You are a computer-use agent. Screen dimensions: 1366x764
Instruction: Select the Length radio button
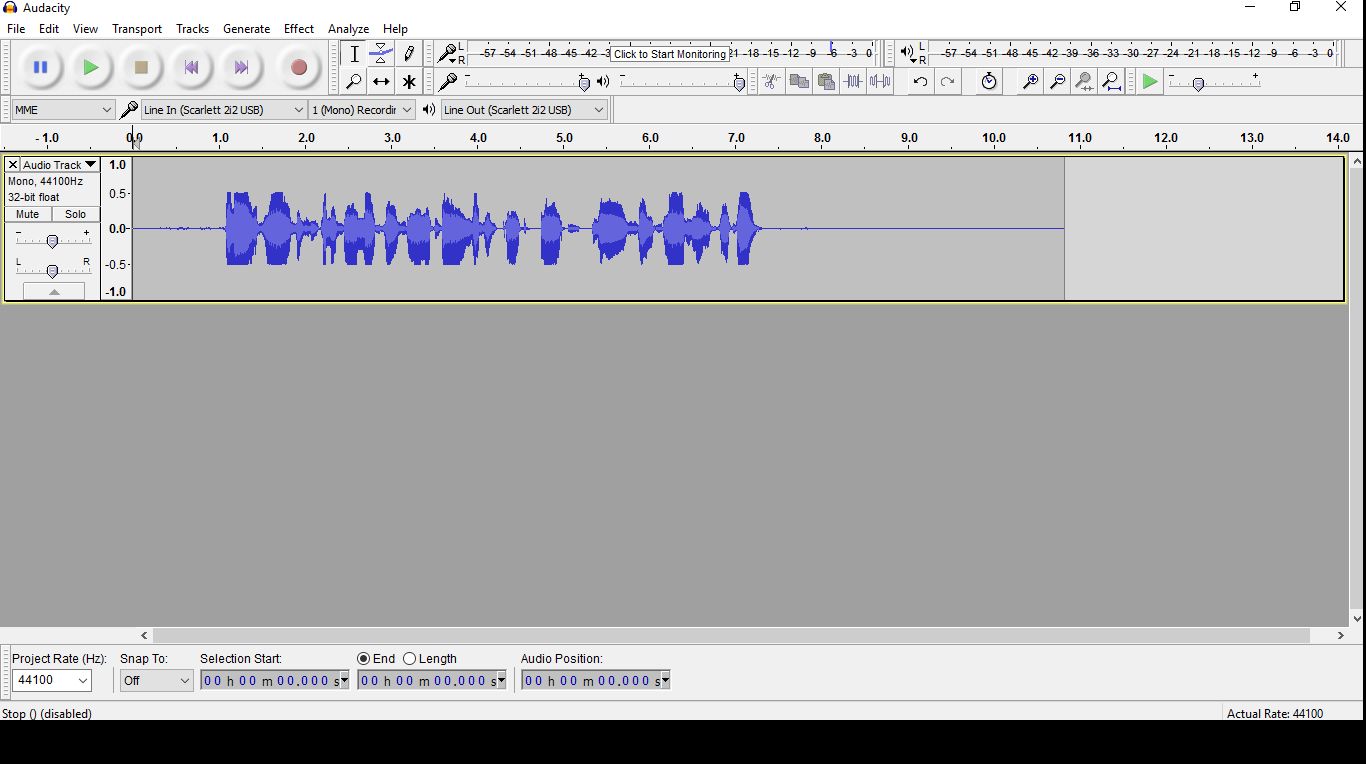click(x=409, y=659)
